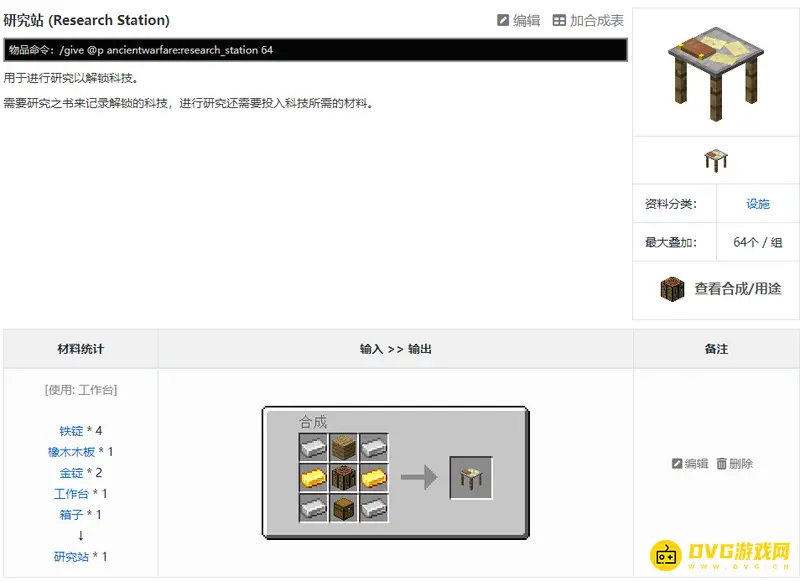Click 编辑 in the recipe 备注 column
The width and height of the screenshot is (800, 581).
click(690, 464)
